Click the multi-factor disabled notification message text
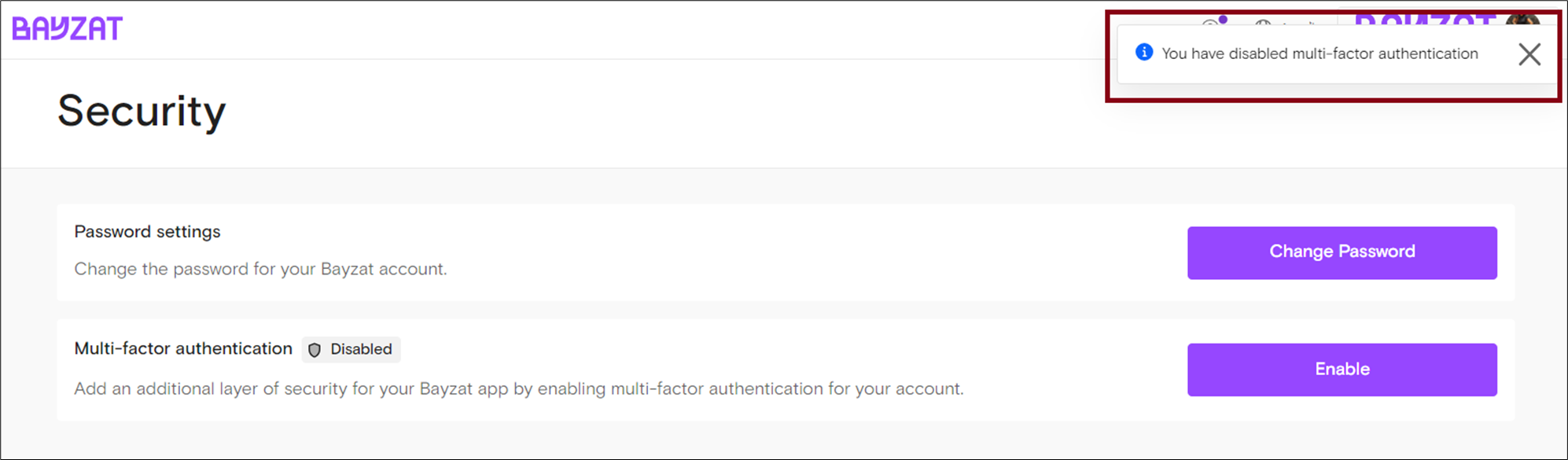1568x460 pixels. [1320, 53]
